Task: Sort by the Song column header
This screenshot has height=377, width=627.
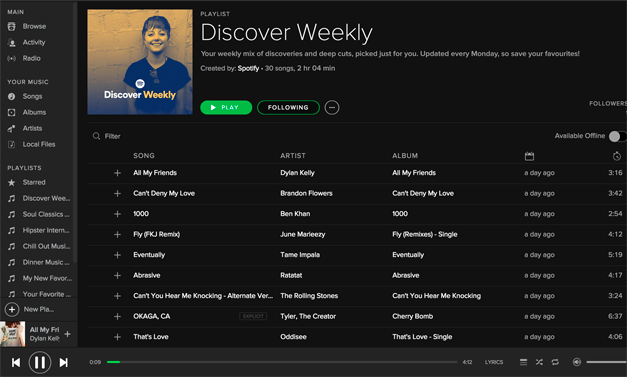Action: point(144,156)
